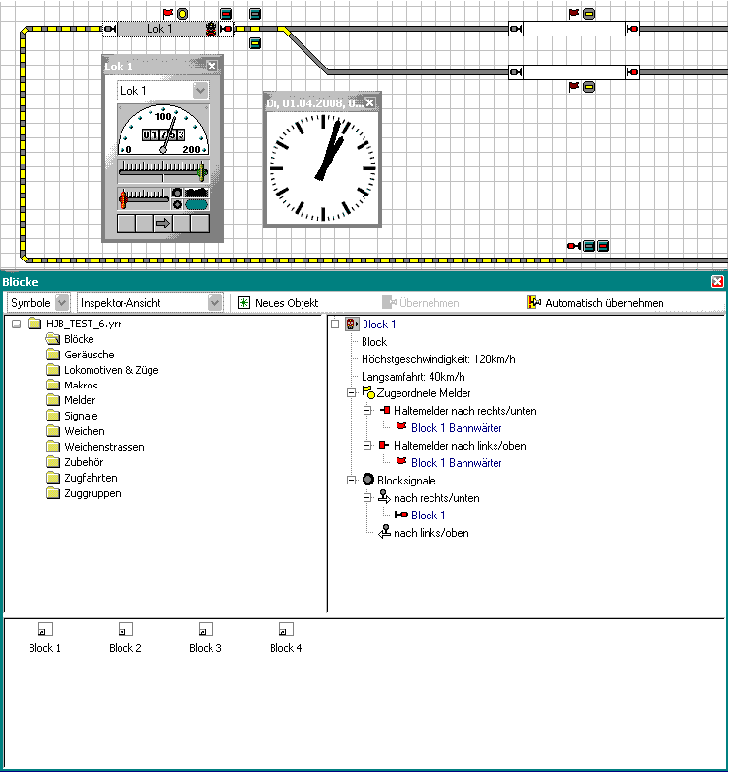
Task: Open the Inspektor-Ansicht view dropdown
Action: coord(214,302)
